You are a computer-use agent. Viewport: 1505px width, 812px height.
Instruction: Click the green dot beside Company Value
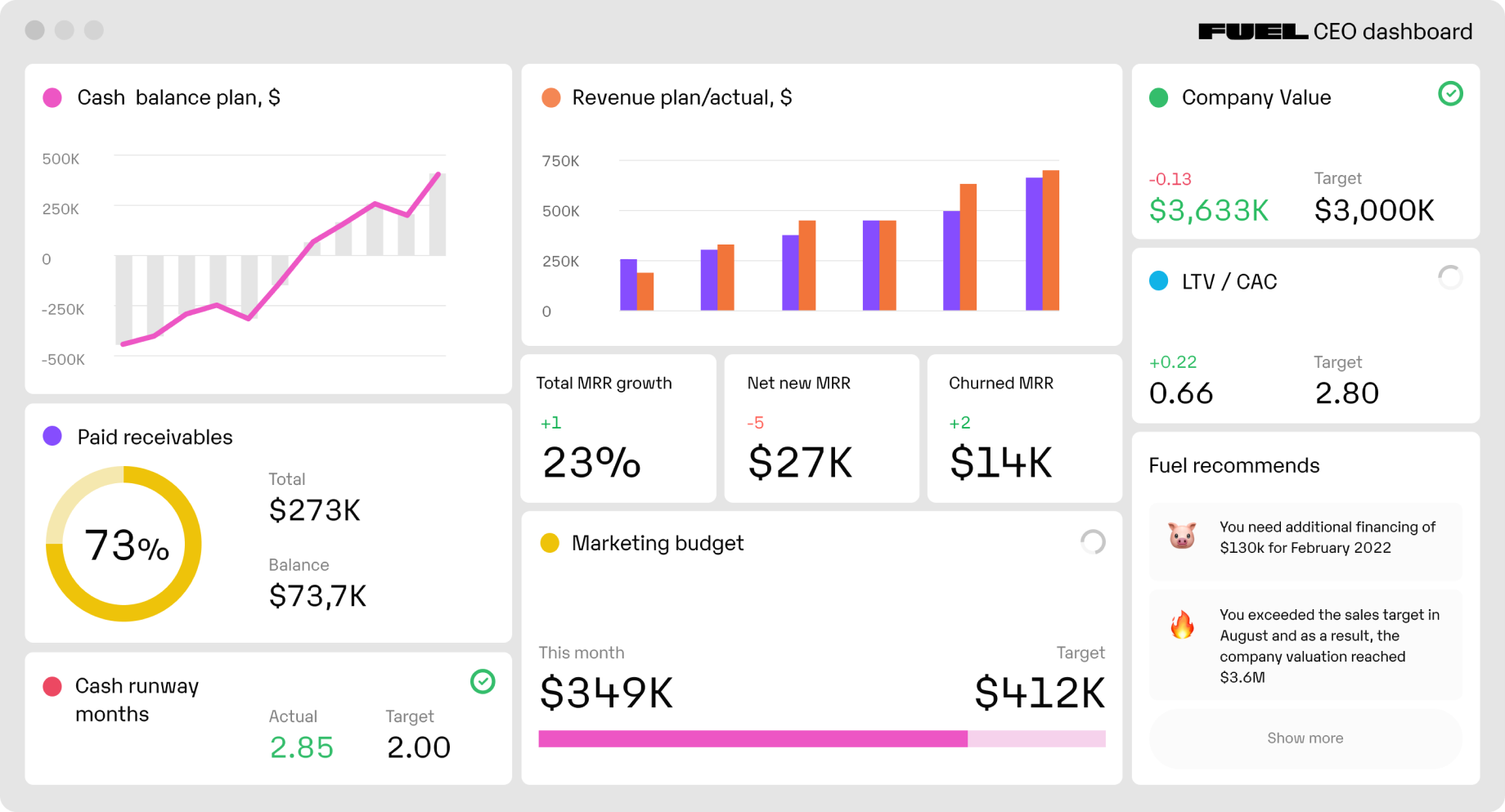tap(1159, 98)
